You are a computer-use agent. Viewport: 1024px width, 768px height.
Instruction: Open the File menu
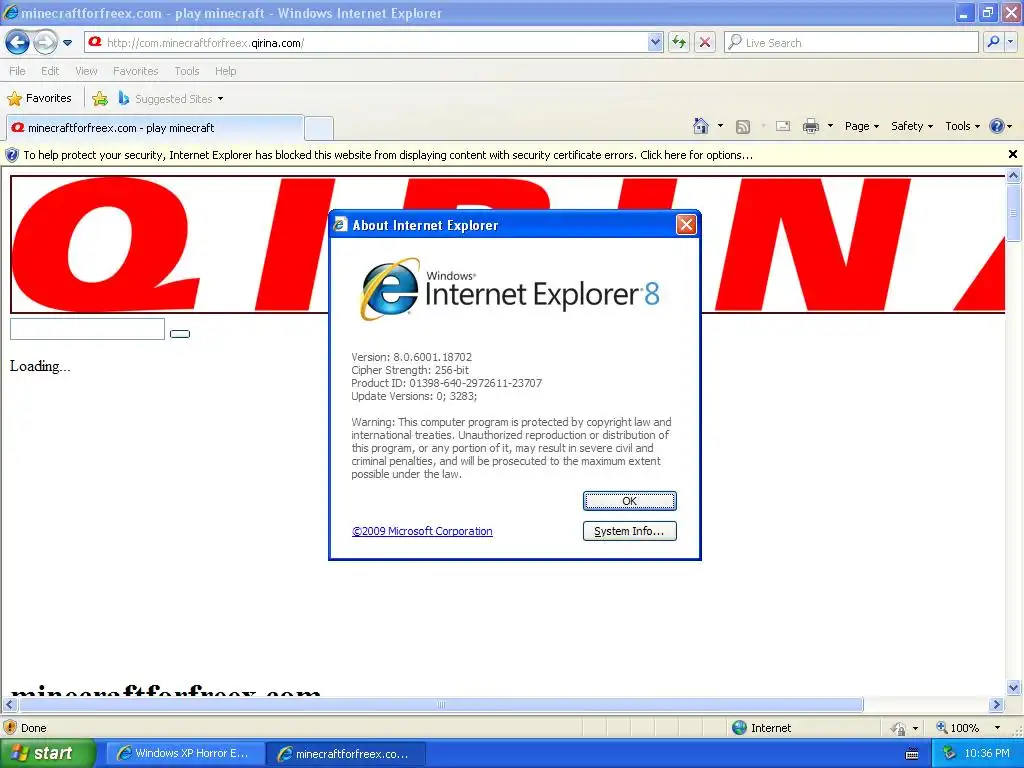click(18, 71)
